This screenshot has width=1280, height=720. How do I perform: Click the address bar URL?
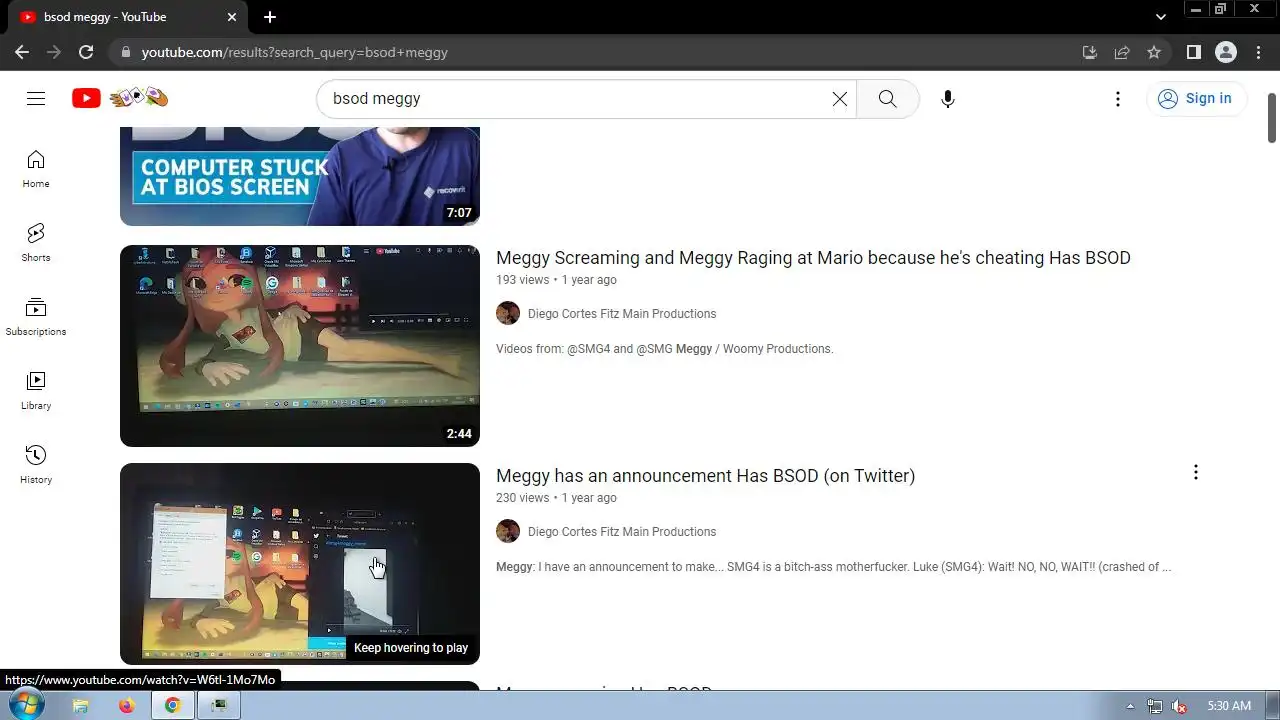(294, 52)
